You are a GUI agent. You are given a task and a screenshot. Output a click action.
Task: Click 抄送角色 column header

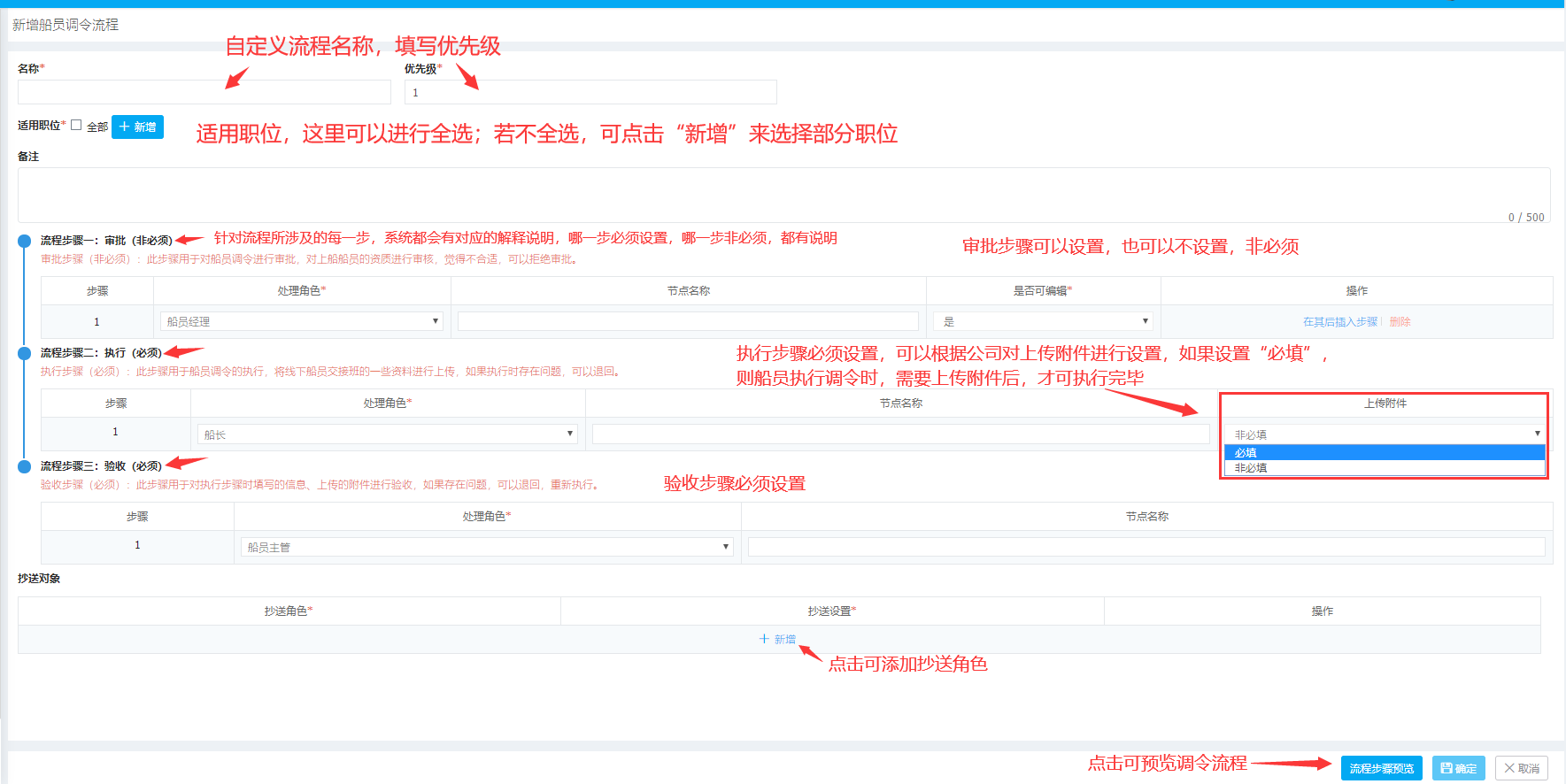[x=289, y=611]
